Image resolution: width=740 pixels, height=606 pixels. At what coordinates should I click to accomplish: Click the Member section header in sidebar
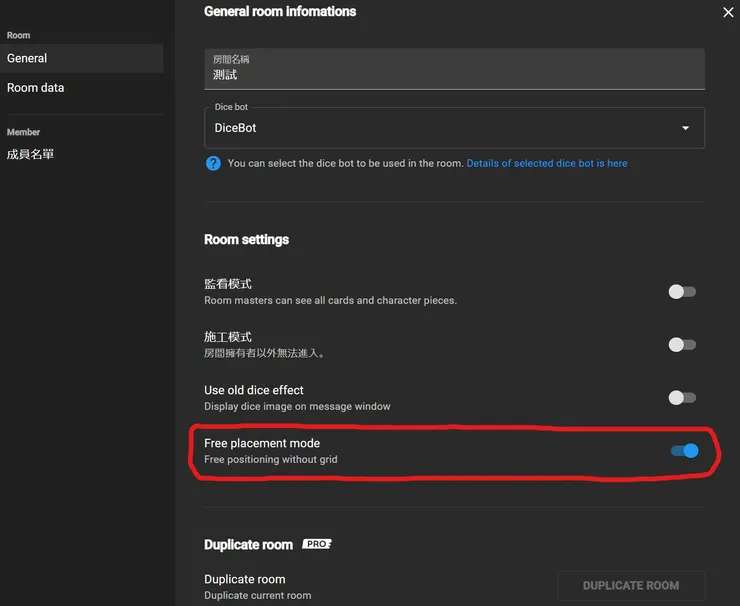pos(23,132)
